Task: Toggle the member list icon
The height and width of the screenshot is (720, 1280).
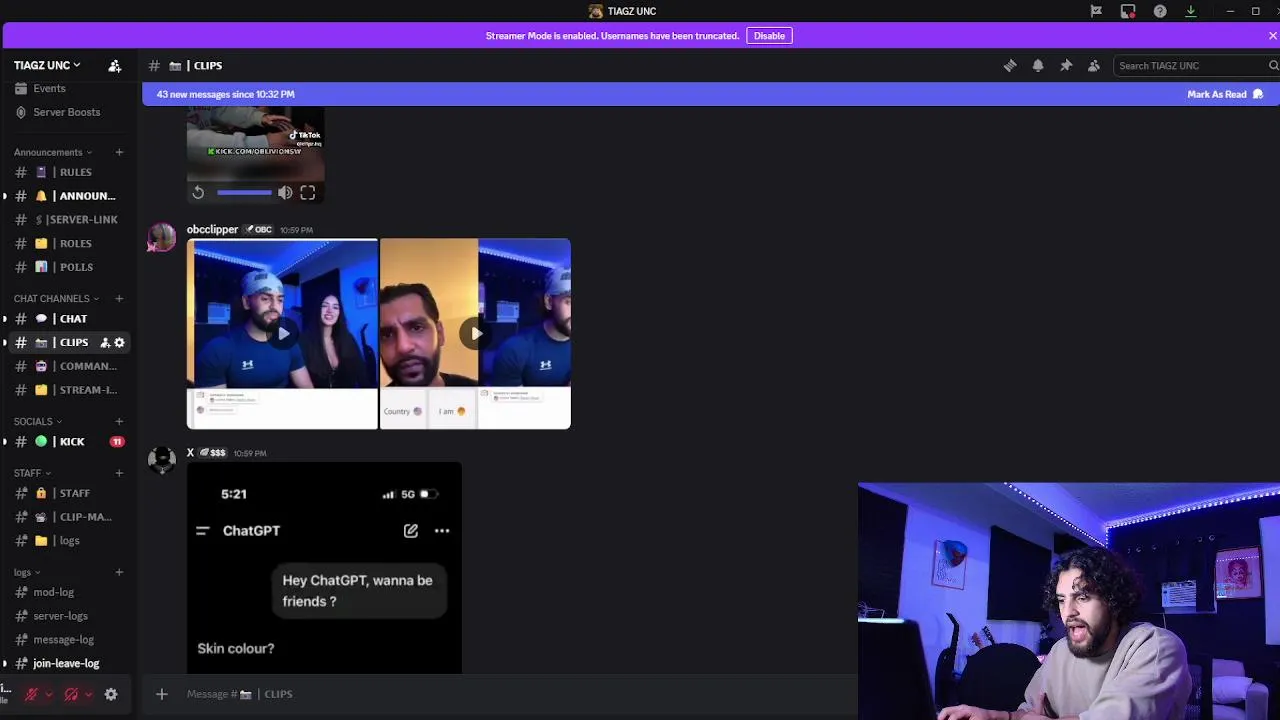Action: tap(1094, 65)
